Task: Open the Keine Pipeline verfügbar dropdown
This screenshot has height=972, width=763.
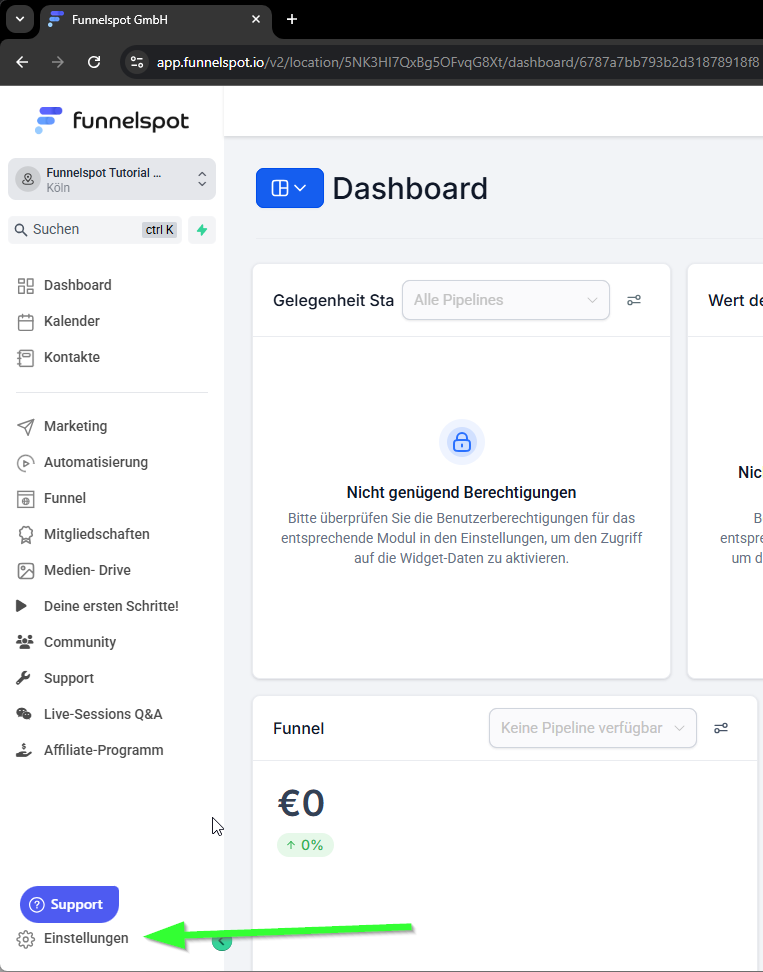Action: (593, 728)
